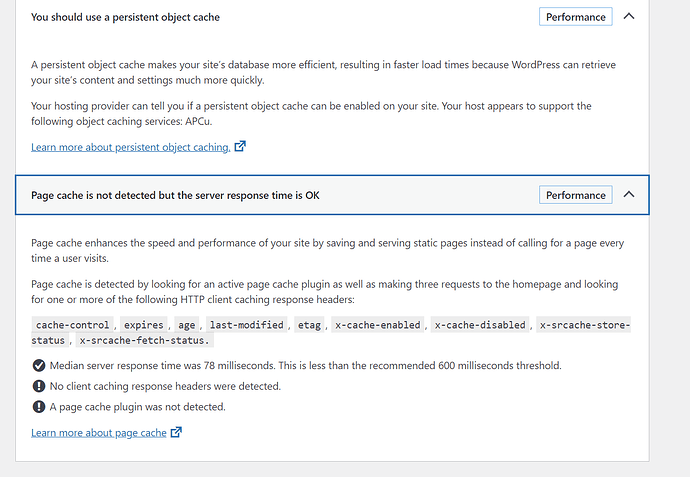Toggle the 'You should use a persistent object cache' heading
The image size is (690, 477).
[125, 17]
